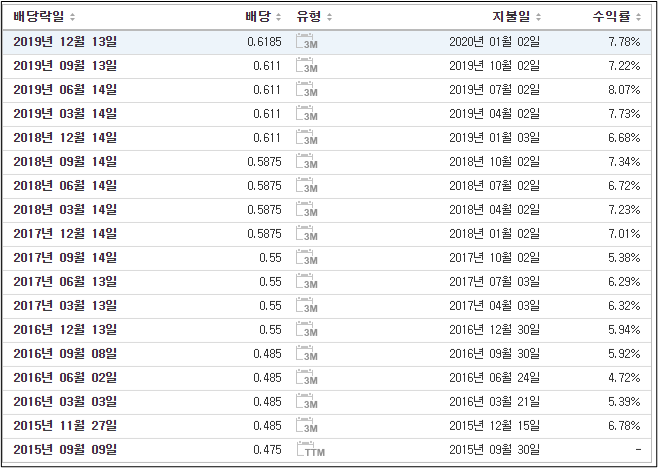Sort by 수익률 column header
This screenshot has width=658, height=468.
click(616, 17)
